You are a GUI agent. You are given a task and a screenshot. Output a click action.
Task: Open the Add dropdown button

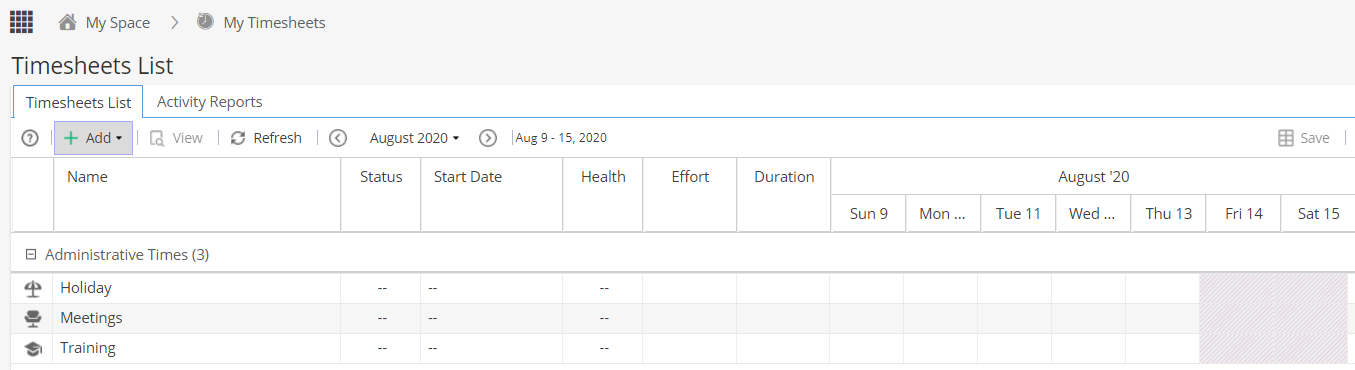93,138
